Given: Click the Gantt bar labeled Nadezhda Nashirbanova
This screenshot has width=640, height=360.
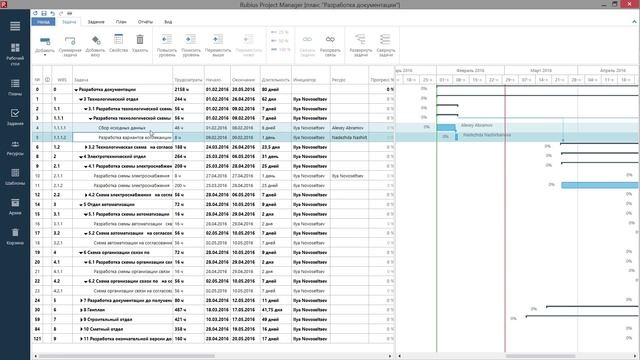Looking at the screenshot, I should pyautogui.click(x=456, y=137).
